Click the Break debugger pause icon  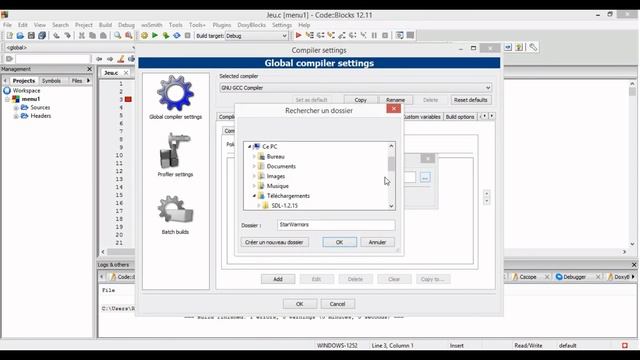pyautogui.click(x=374, y=36)
